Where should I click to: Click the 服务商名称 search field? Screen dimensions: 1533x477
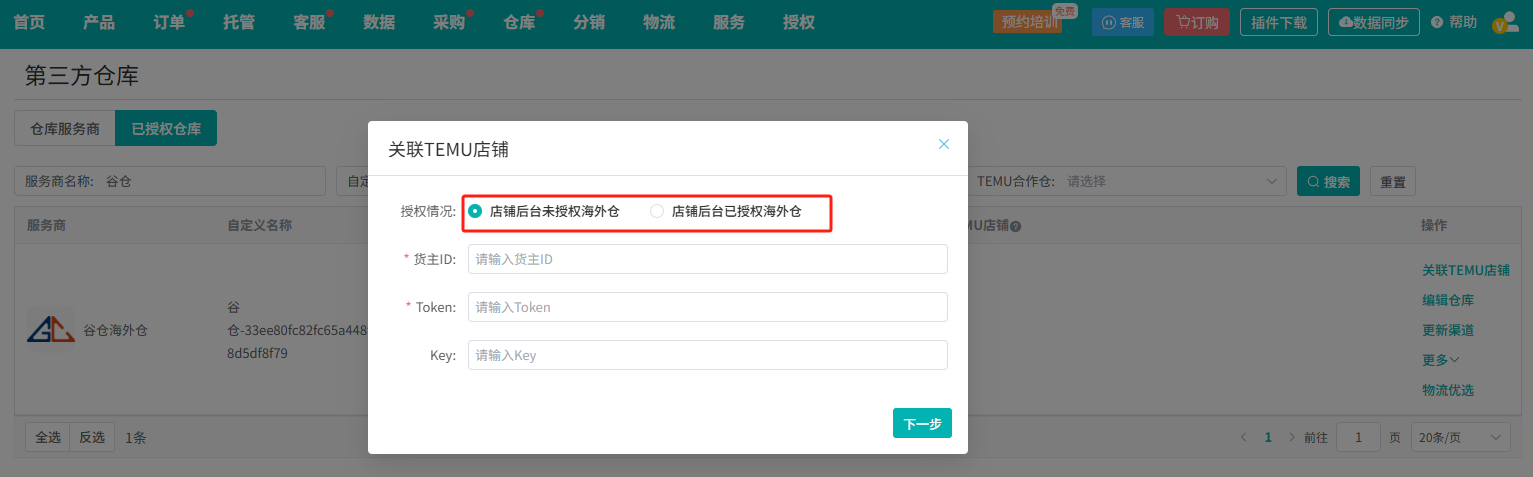tap(170, 181)
